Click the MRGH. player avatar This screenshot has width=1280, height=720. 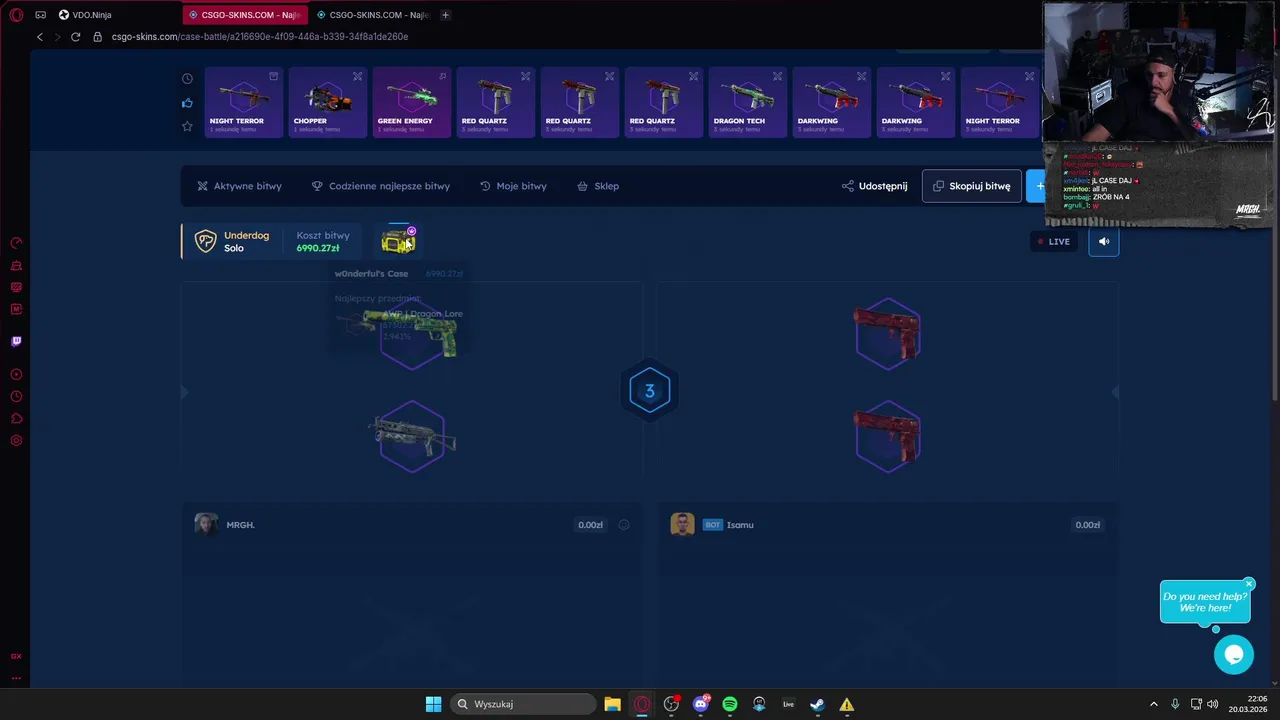pyautogui.click(x=206, y=525)
